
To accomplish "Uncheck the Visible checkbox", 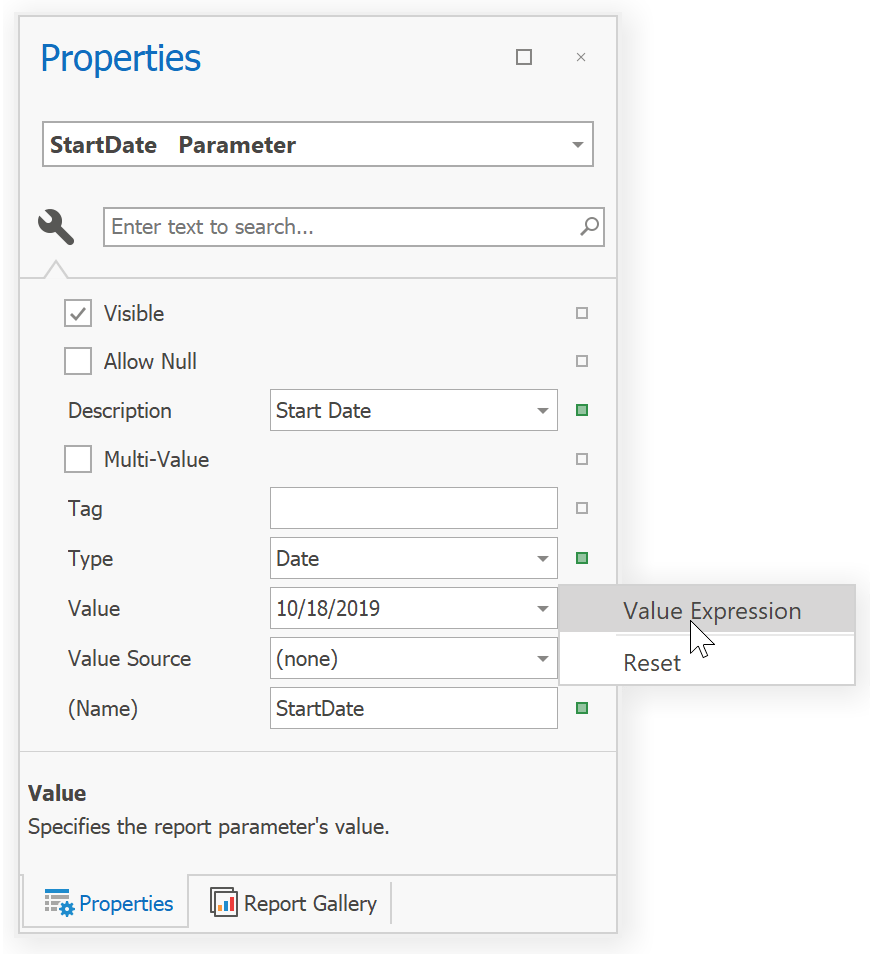I will click(x=78, y=312).
